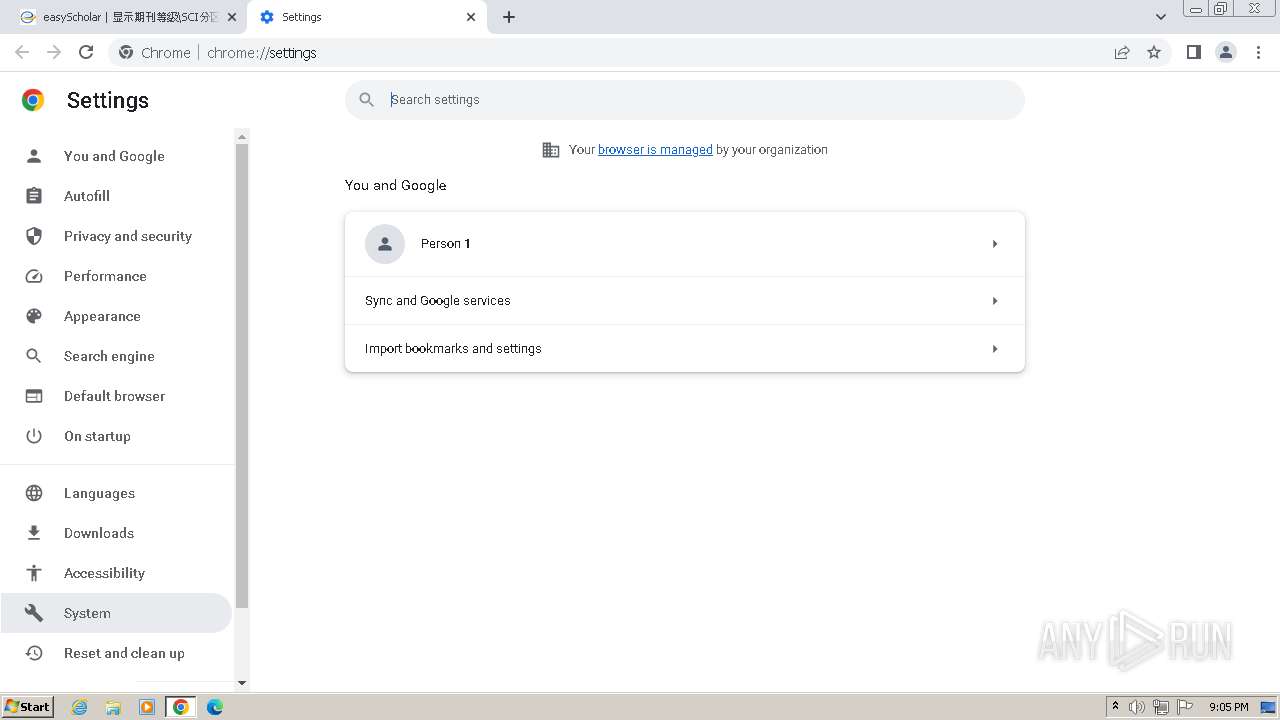The height and width of the screenshot is (720, 1280).
Task: Close the easyScholar tab
Action: click(232, 17)
